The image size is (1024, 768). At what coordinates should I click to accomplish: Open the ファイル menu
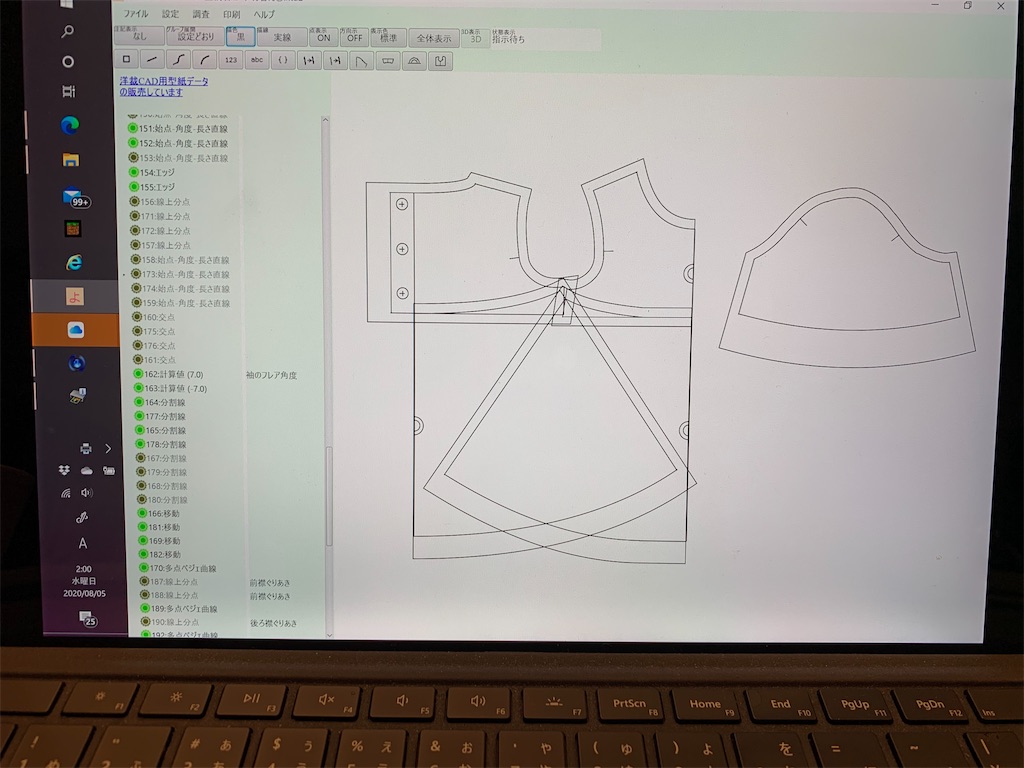pyautogui.click(x=136, y=14)
